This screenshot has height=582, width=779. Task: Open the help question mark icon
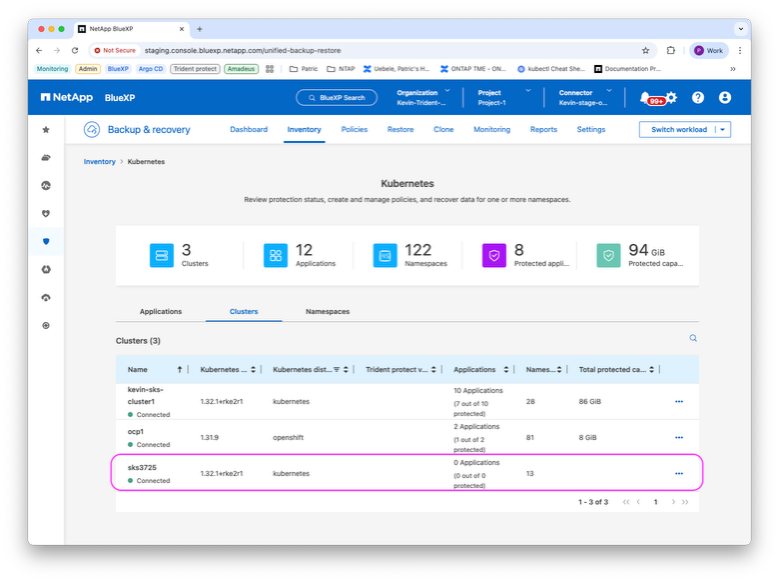click(698, 97)
